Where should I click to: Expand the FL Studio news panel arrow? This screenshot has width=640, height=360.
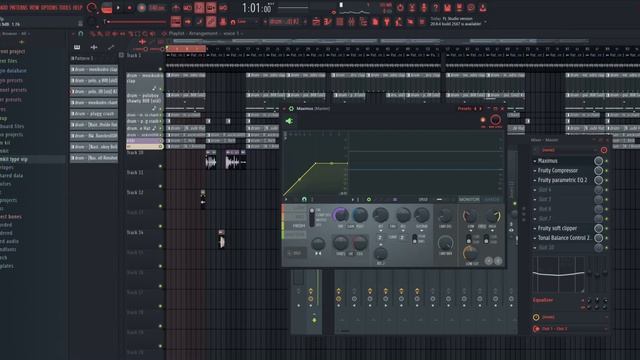coord(485,21)
